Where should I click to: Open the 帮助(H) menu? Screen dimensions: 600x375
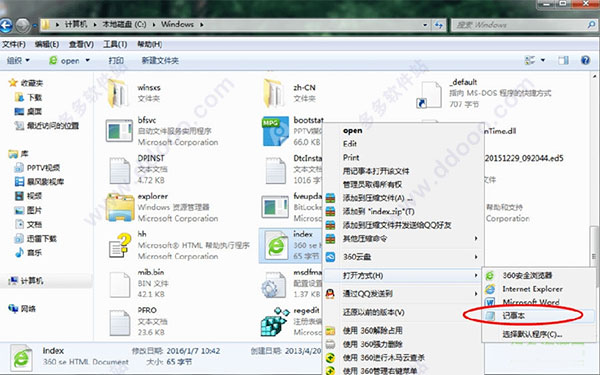(x=150, y=44)
